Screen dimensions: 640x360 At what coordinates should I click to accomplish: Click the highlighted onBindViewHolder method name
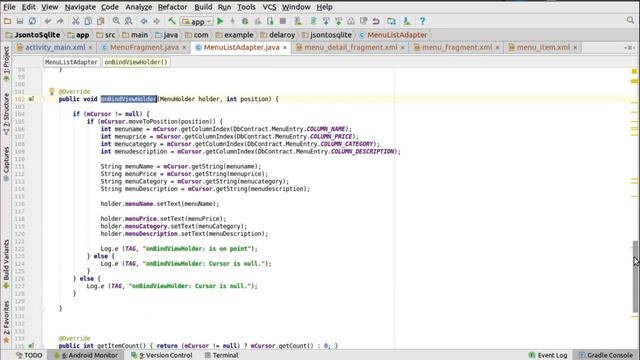[129, 99]
